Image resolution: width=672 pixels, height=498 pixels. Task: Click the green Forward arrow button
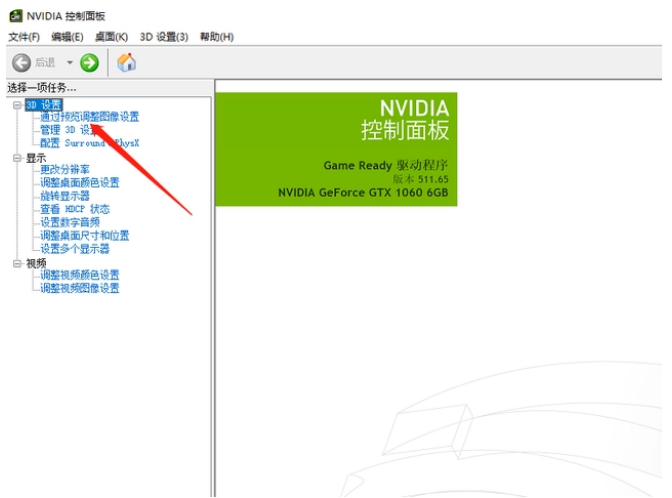point(89,63)
